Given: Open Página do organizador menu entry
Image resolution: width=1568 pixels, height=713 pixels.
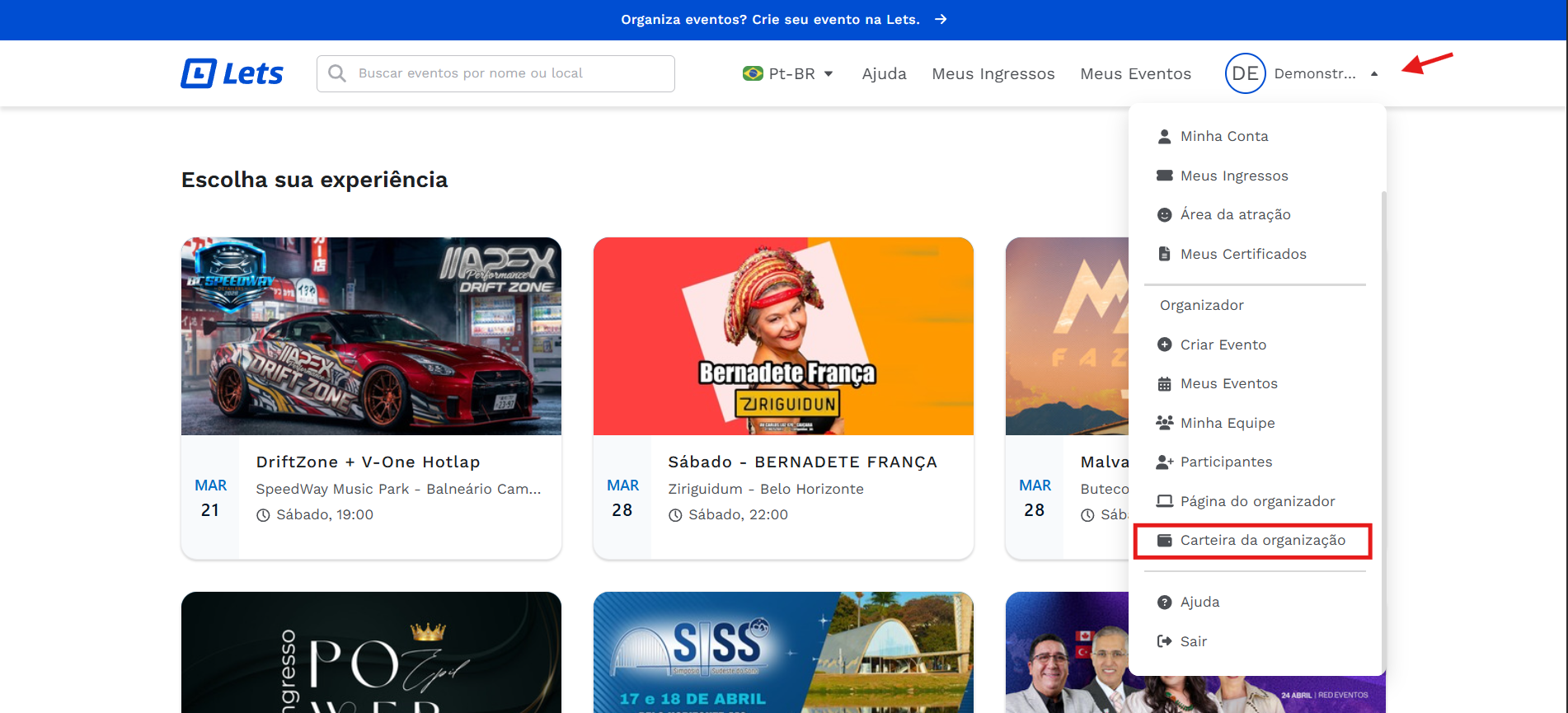Looking at the screenshot, I should pos(1257,501).
